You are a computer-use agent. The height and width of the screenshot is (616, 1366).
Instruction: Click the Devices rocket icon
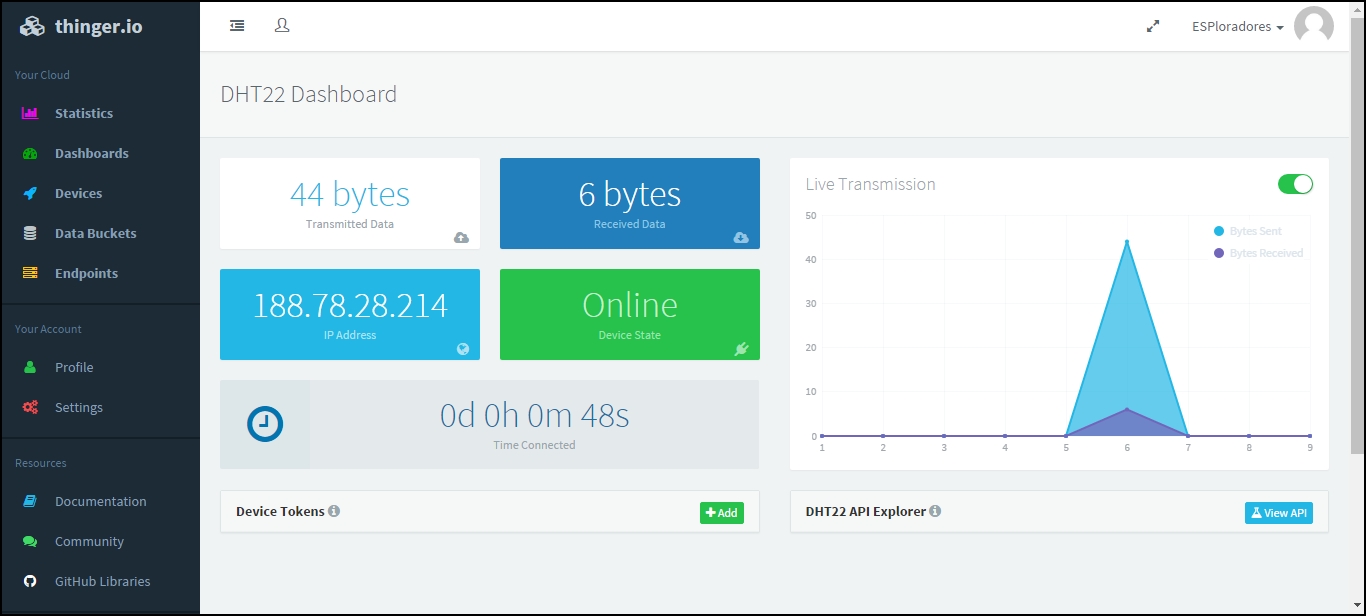click(x=30, y=193)
